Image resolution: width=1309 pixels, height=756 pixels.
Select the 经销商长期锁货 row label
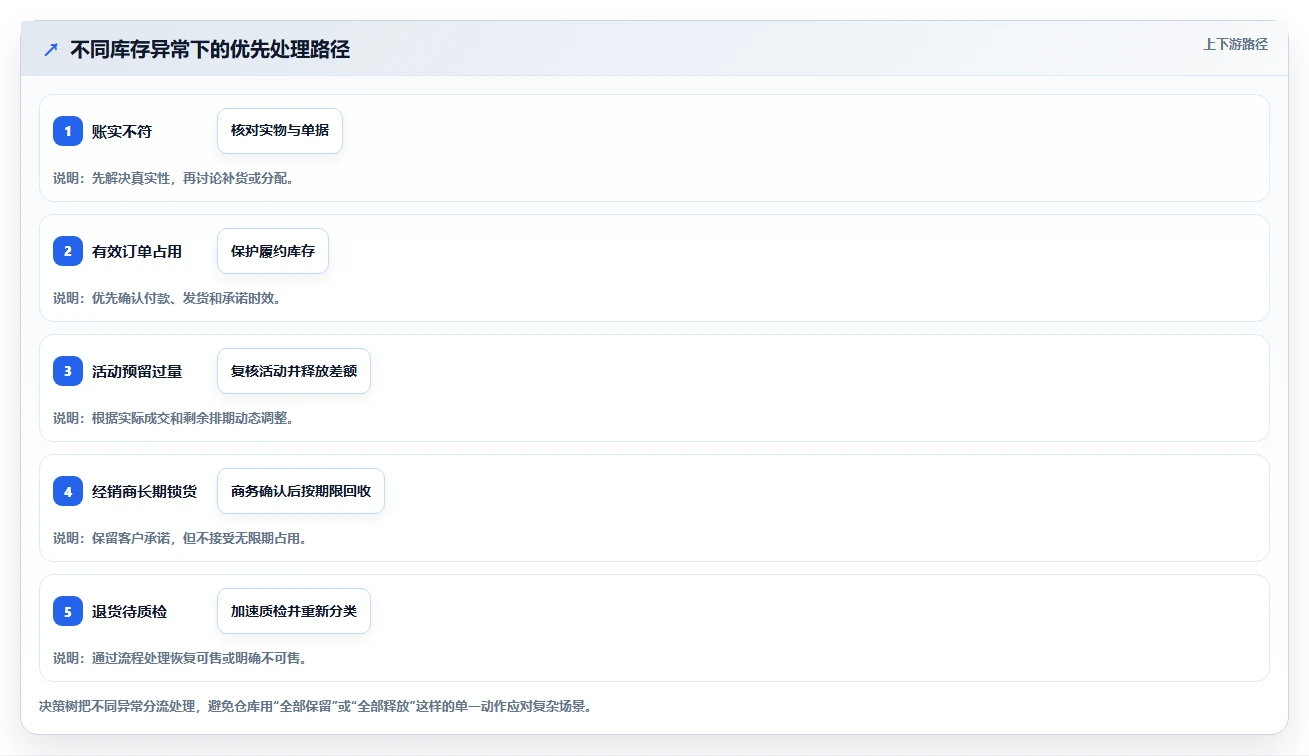pos(145,491)
